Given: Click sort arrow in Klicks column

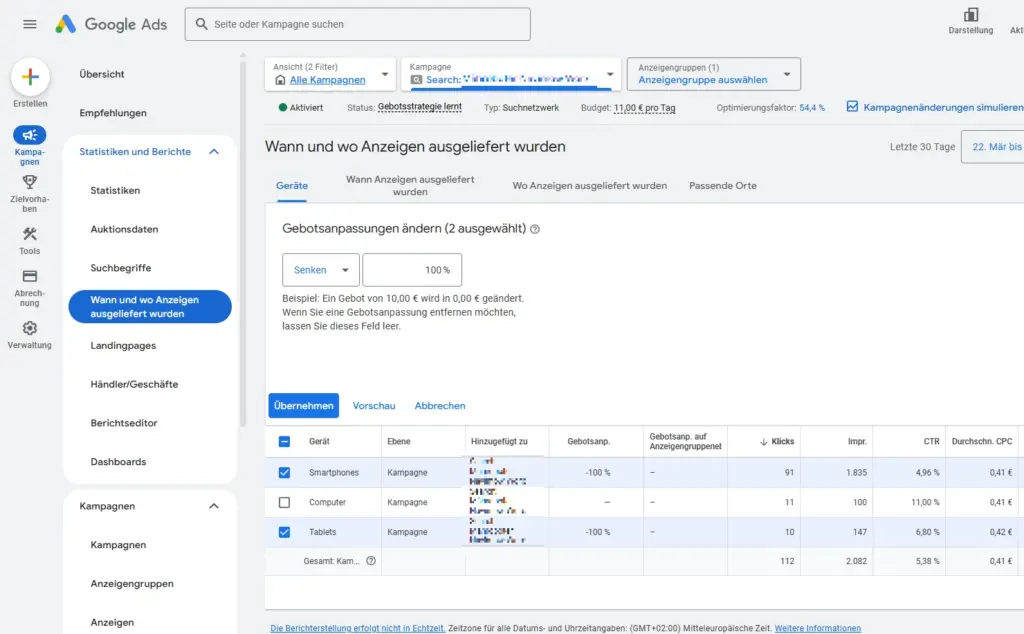Looking at the screenshot, I should (x=763, y=442).
